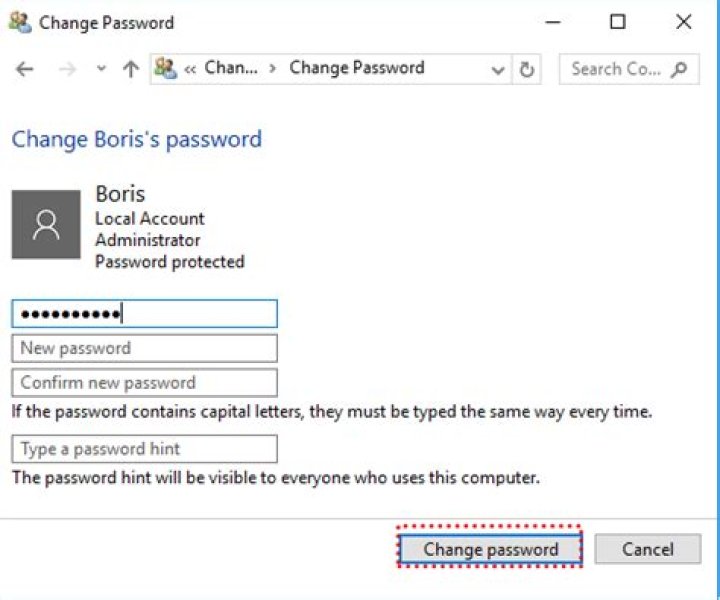The height and width of the screenshot is (600, 720).
Task: Focus the "Confirm new password" field
Action: point(144,382)
